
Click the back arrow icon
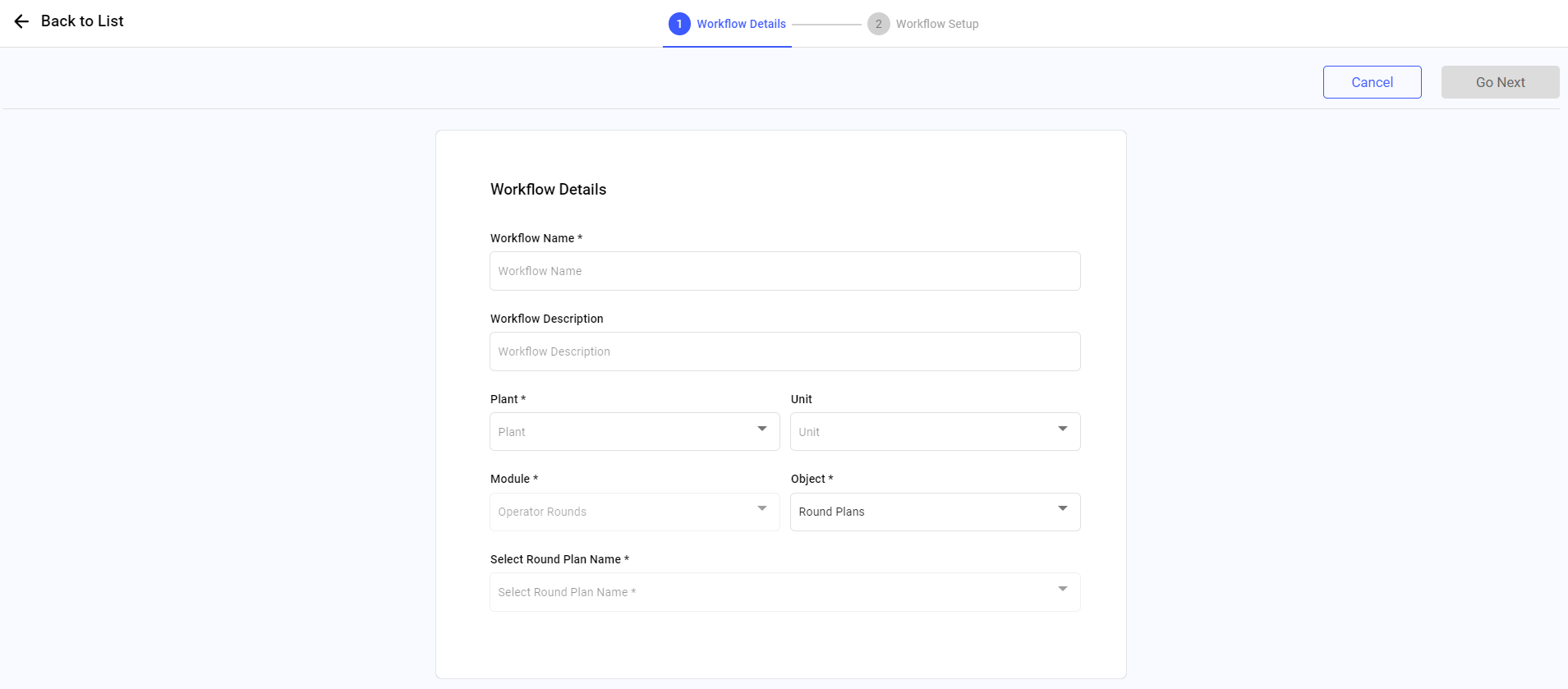[21, 21]
